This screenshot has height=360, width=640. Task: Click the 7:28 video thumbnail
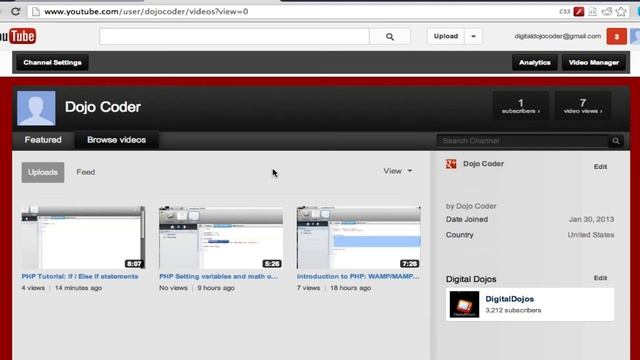pyautogui.click(x=359, y=238)
